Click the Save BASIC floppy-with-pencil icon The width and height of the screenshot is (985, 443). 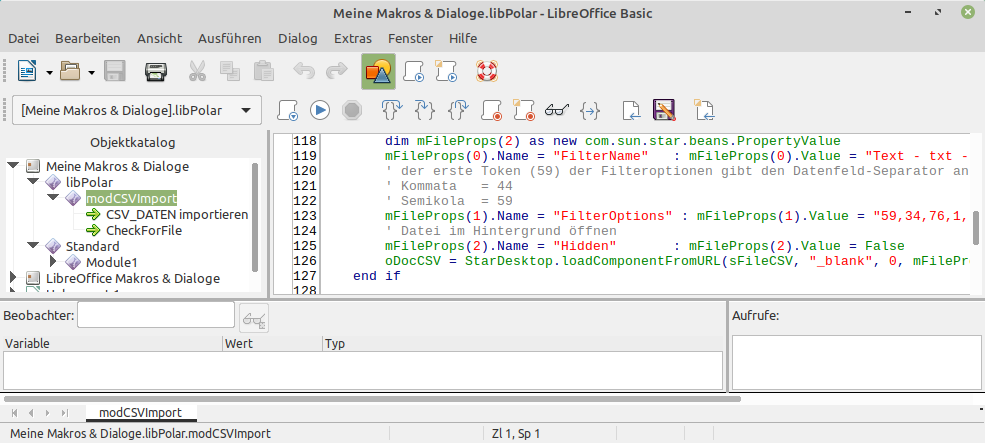click(x=664, y=111)
